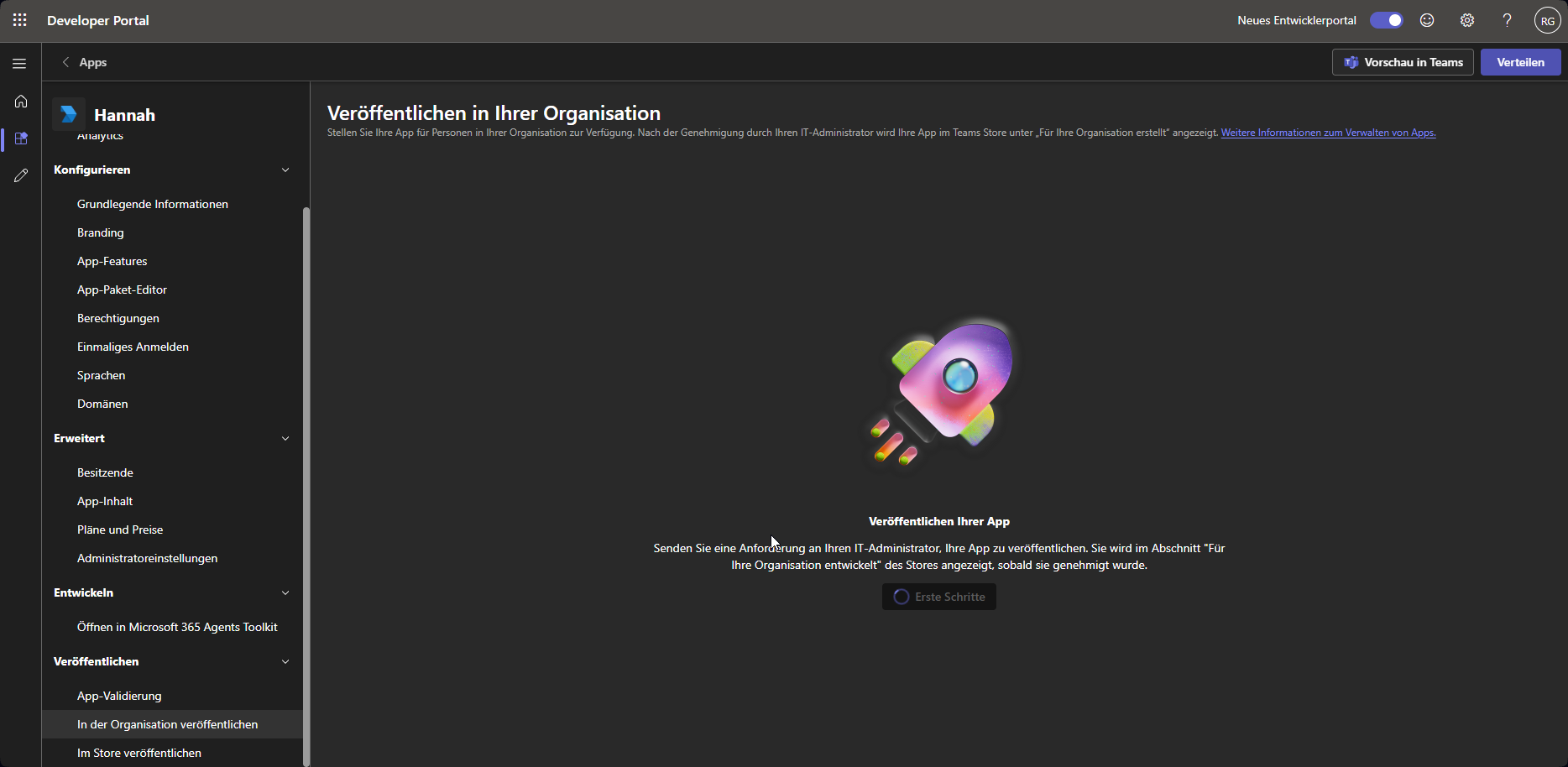Image resolution: width=1568 pixels, height=767 pixels.
Task: Open the help question mark icon
Action: click(1508, 20)
